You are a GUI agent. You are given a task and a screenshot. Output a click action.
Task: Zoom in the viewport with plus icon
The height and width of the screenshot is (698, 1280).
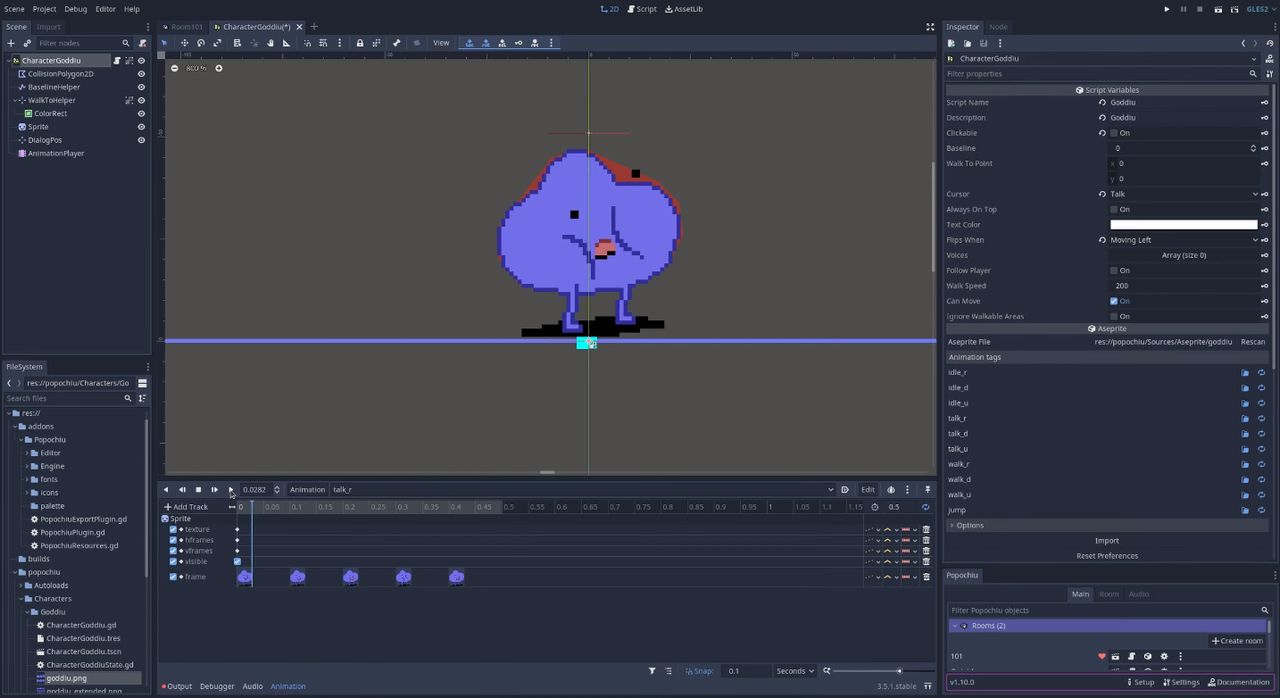pos(219,68)
